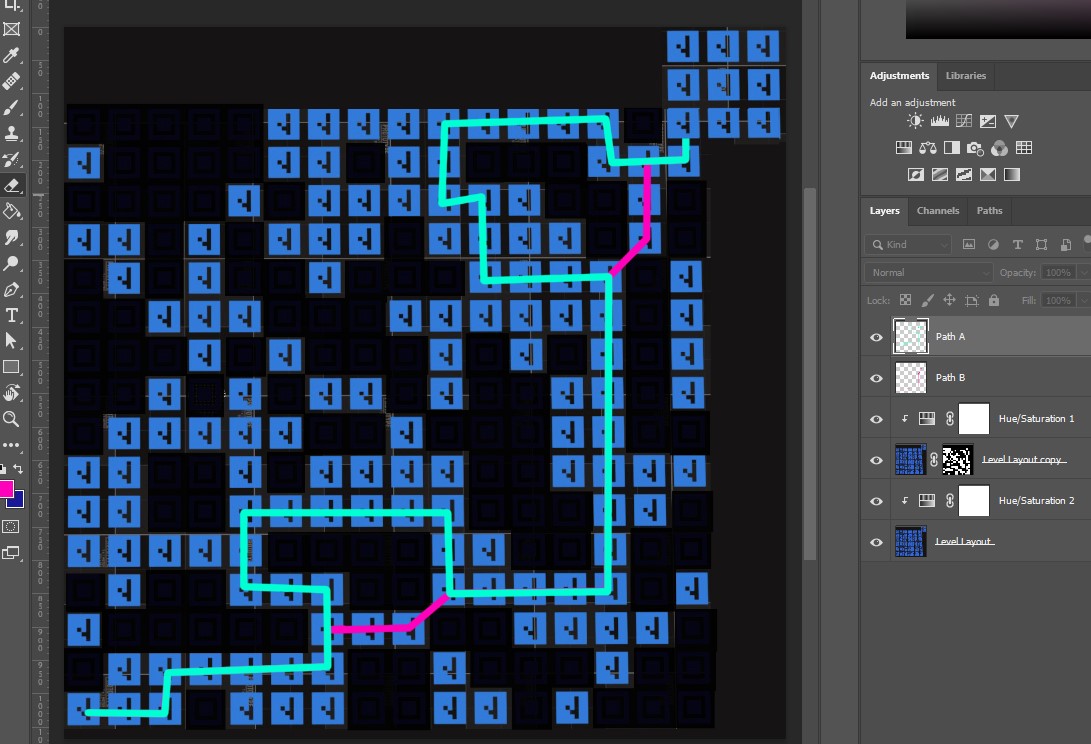Viewport: 1091px width, 744px height.
Task: Toggle lock transparent pixels
Action: coord(905,300)
